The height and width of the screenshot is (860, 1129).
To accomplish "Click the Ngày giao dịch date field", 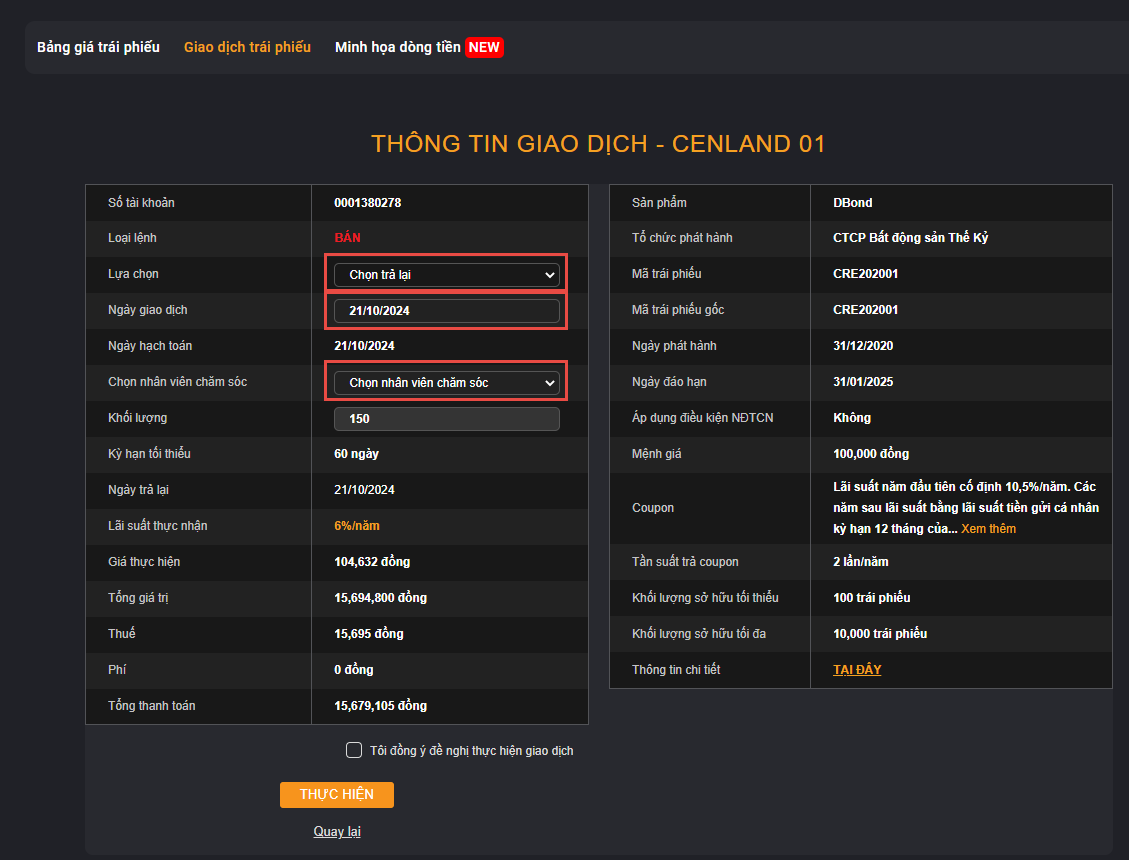I will click(446, 310).
